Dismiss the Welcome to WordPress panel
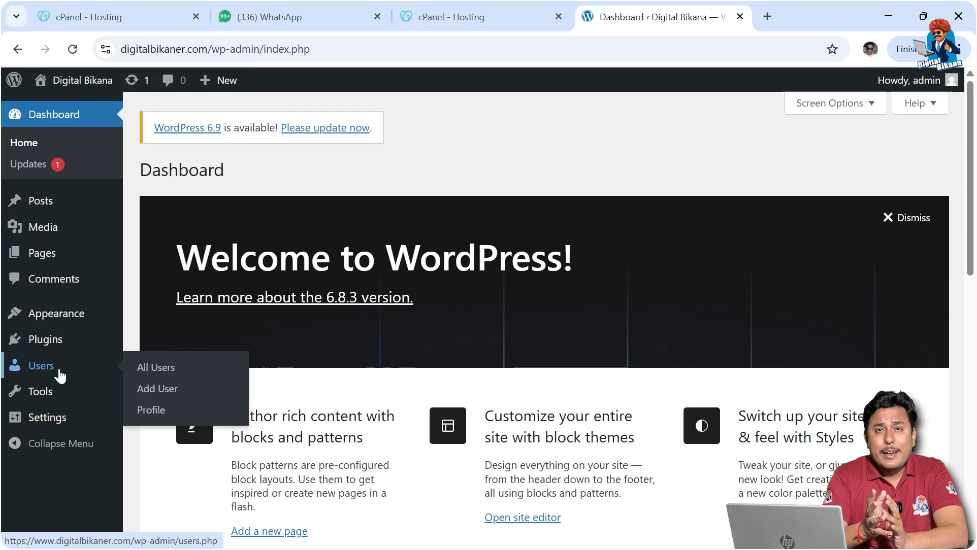The image size is (977, 550). [907, 217]
